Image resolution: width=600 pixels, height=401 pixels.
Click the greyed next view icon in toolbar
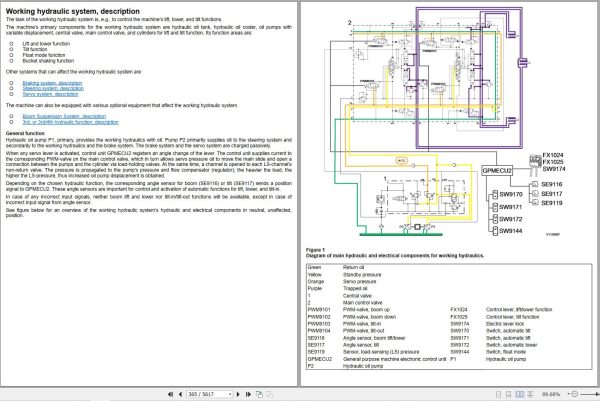pyautogui.click(x=269, y=394)
